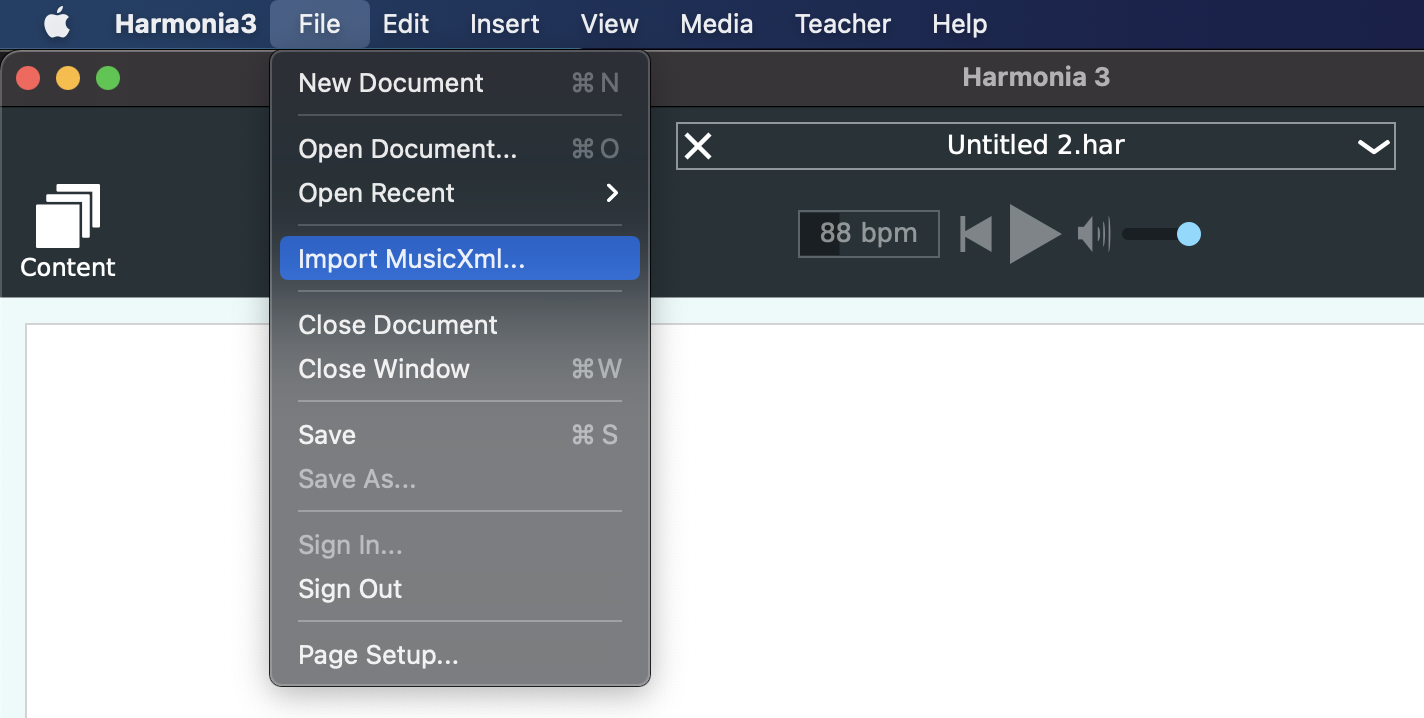Mute the speaker volume icon
The height and width of the screenshot is (718, 1424).
click(1093, 235)
